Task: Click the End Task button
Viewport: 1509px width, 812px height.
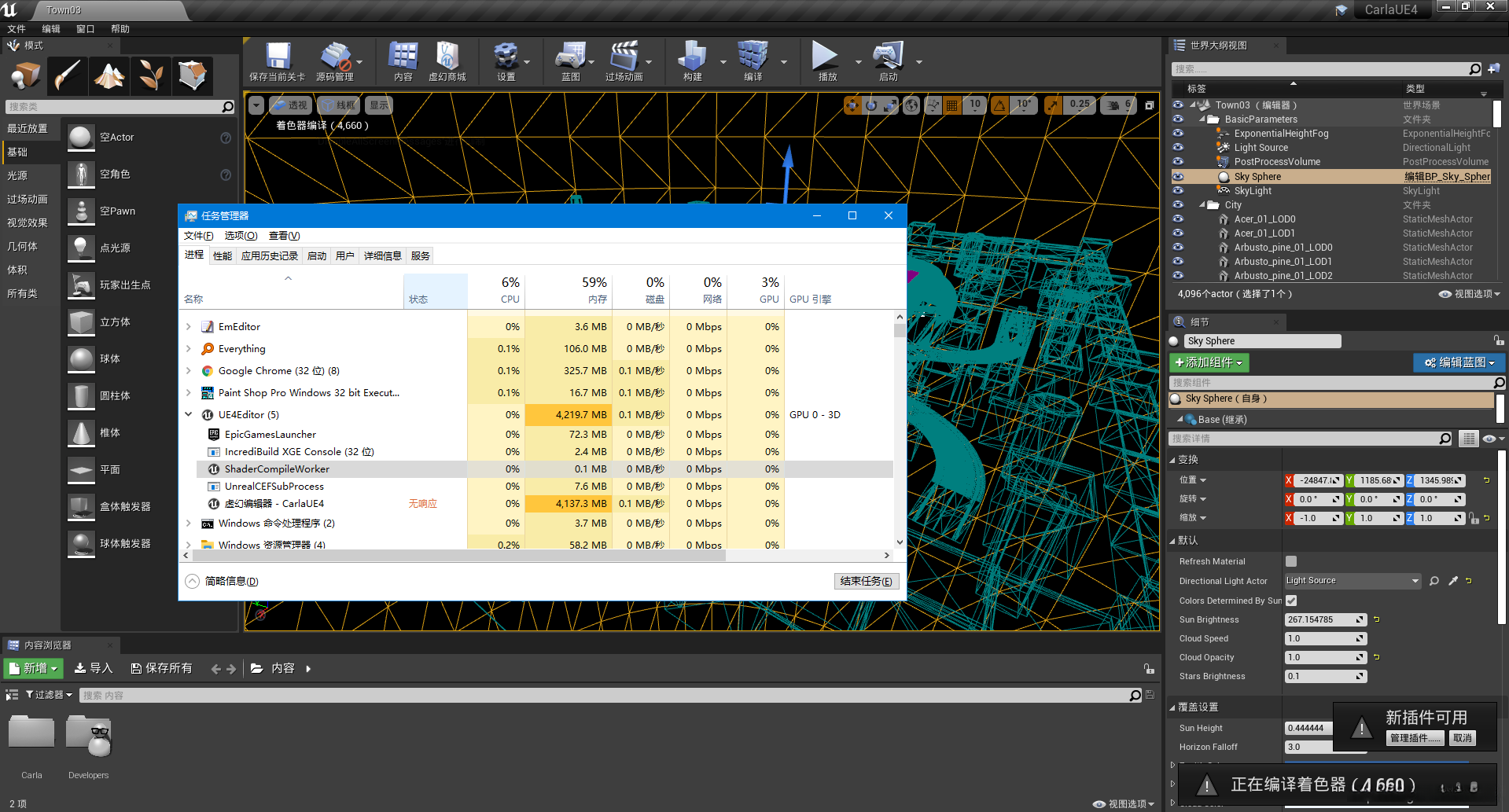Action: pos(865,582)
